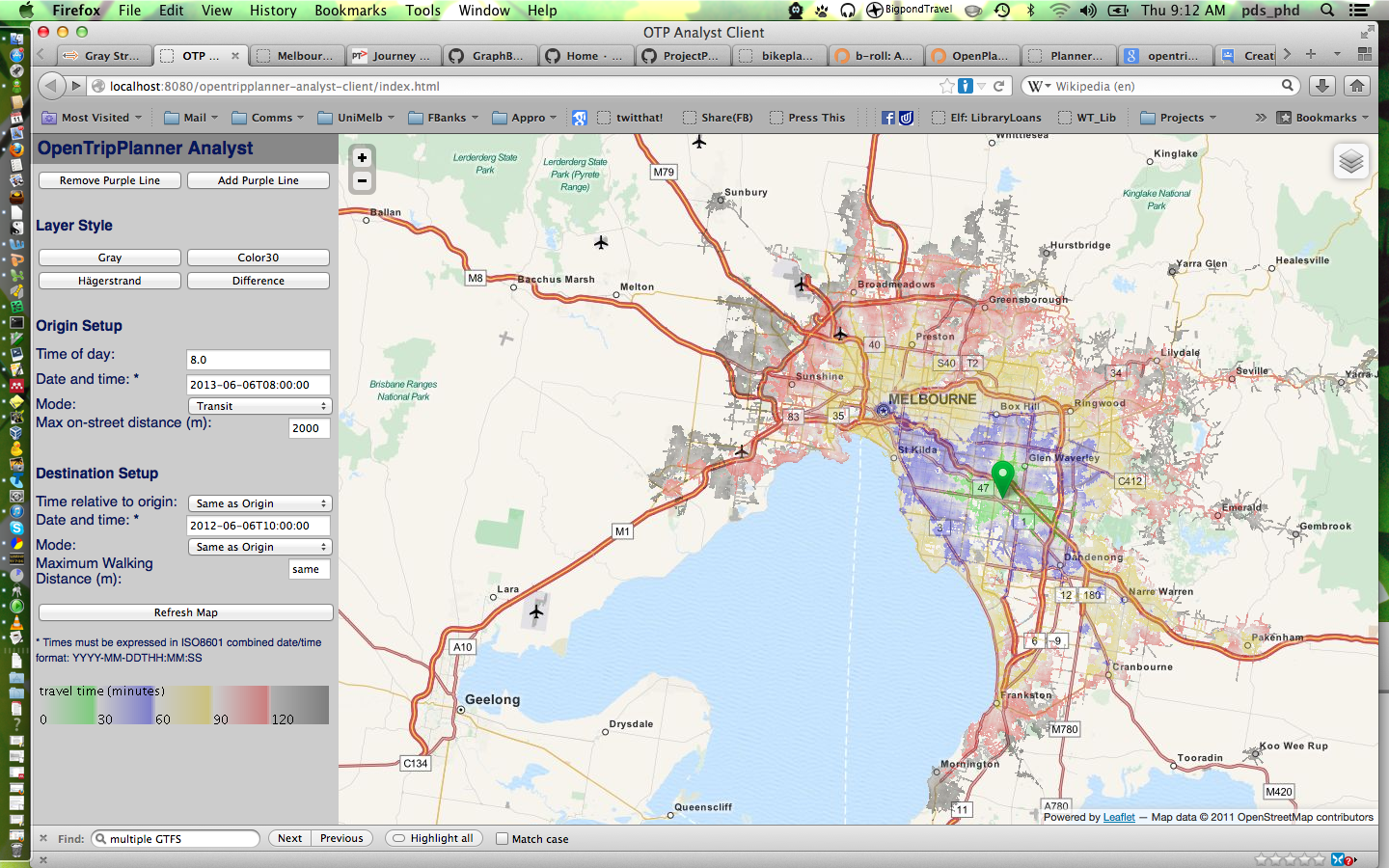Open the Firefox downloads button
The width and height of the screenshot is (1389, 868).
click(x=1322, y=86)
